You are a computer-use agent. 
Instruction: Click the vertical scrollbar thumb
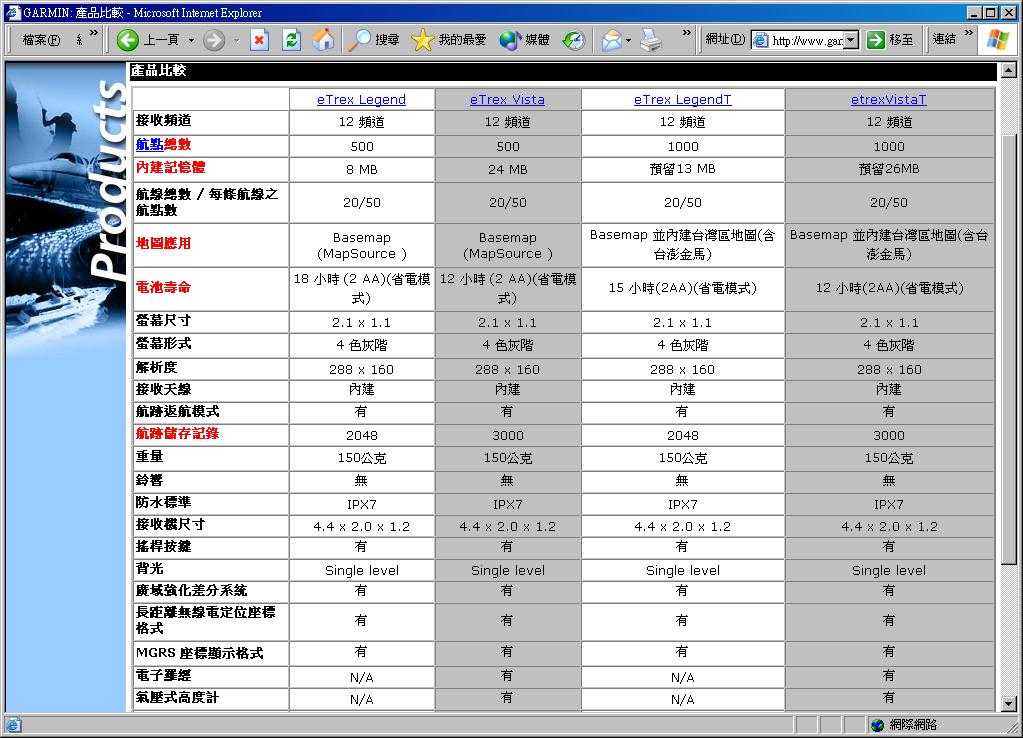coord(1009,349)
